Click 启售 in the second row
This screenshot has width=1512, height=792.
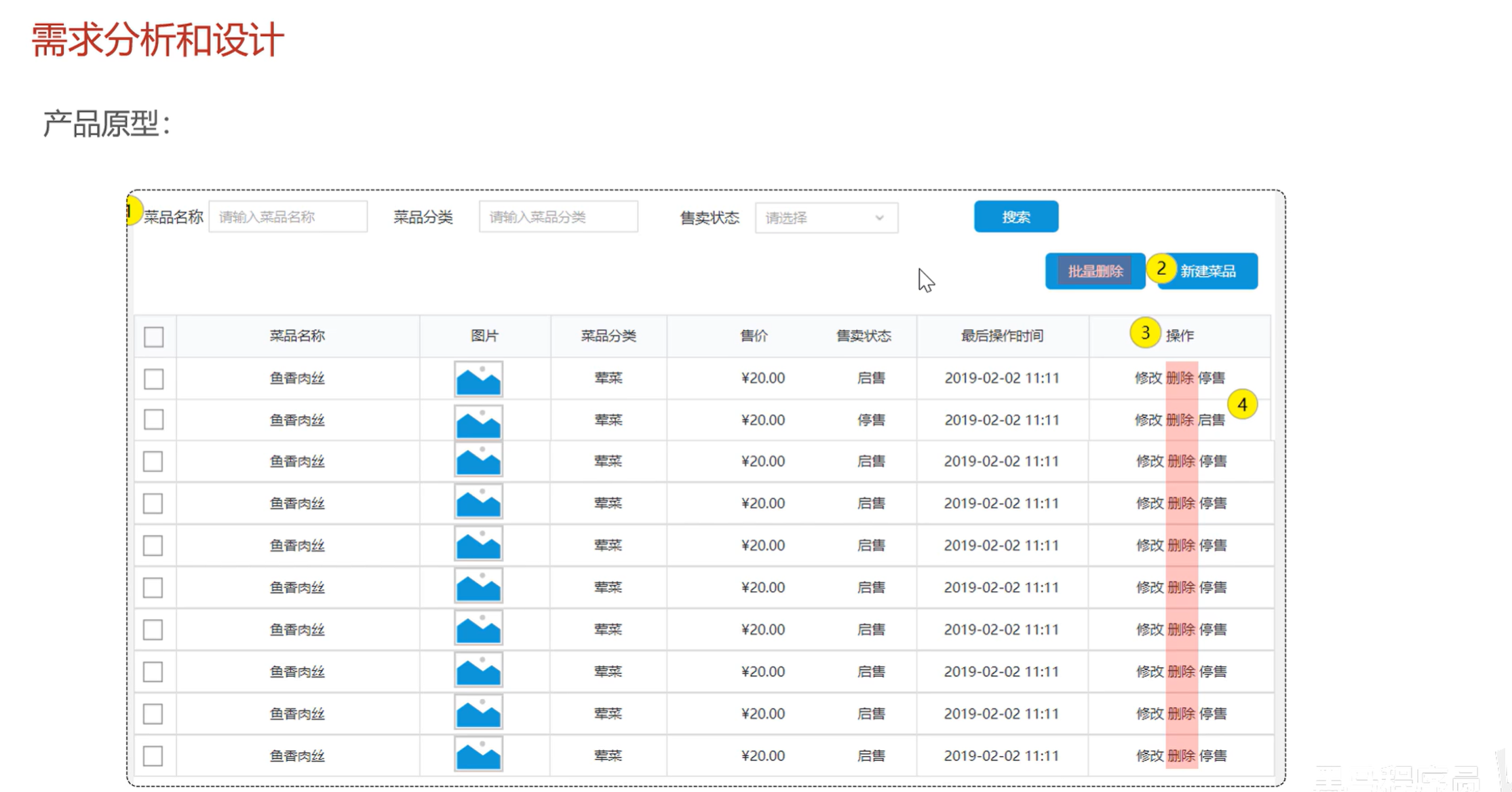point(1211,420)
